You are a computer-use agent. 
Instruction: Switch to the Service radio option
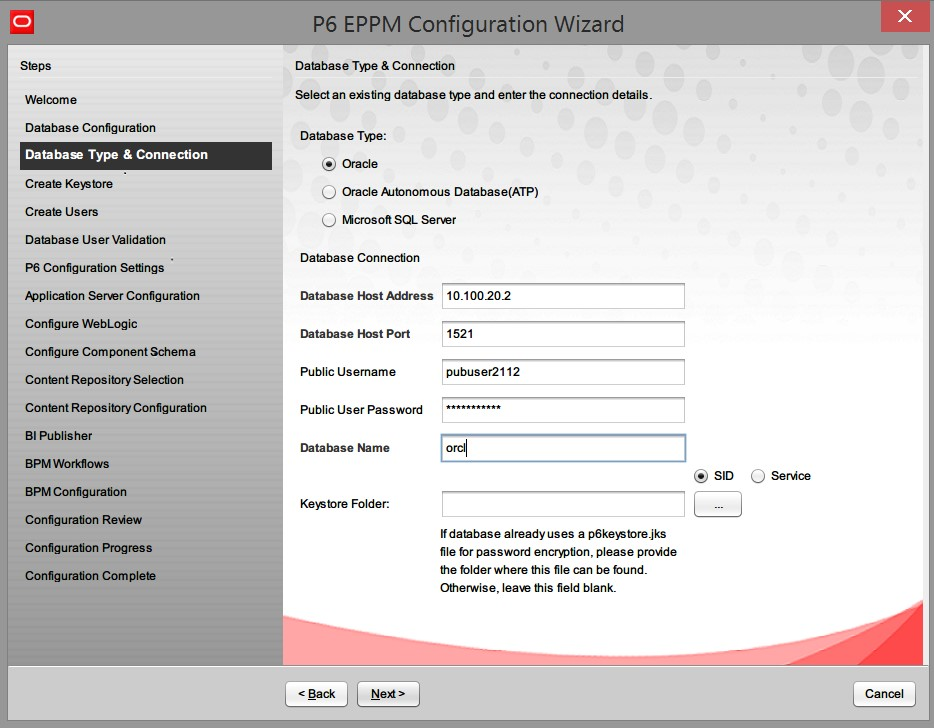point(758,476)
